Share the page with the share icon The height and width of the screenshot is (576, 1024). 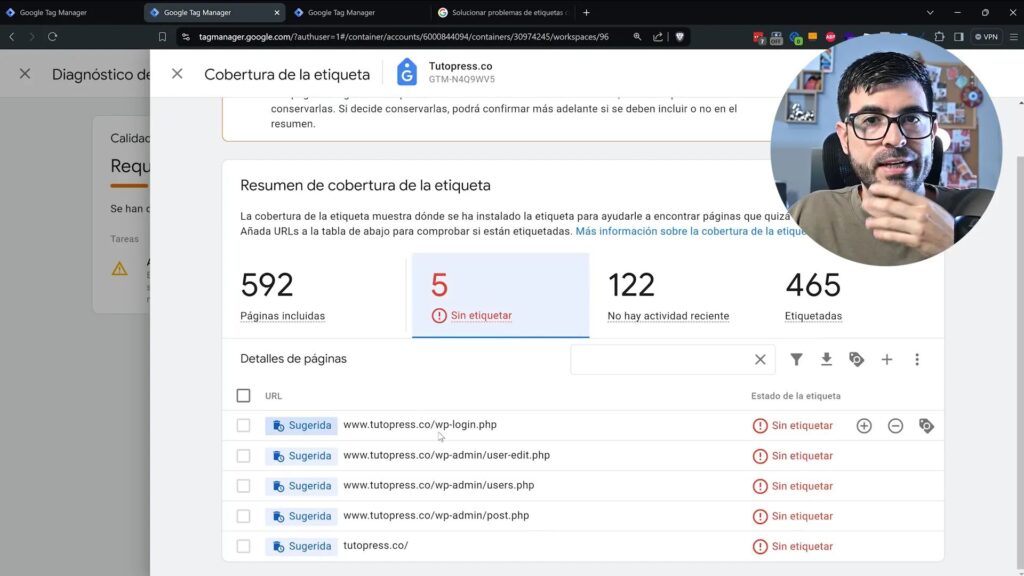tap(658, 37)
